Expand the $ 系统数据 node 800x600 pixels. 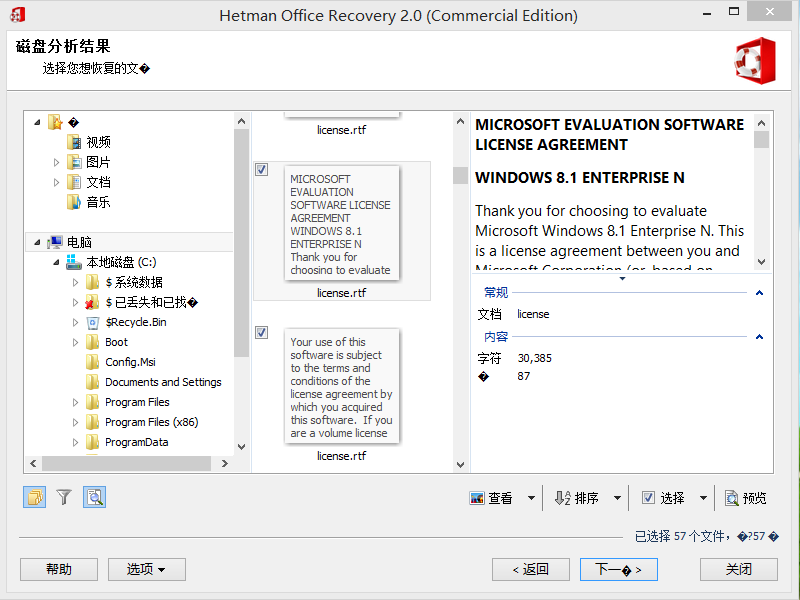[76, 282]
